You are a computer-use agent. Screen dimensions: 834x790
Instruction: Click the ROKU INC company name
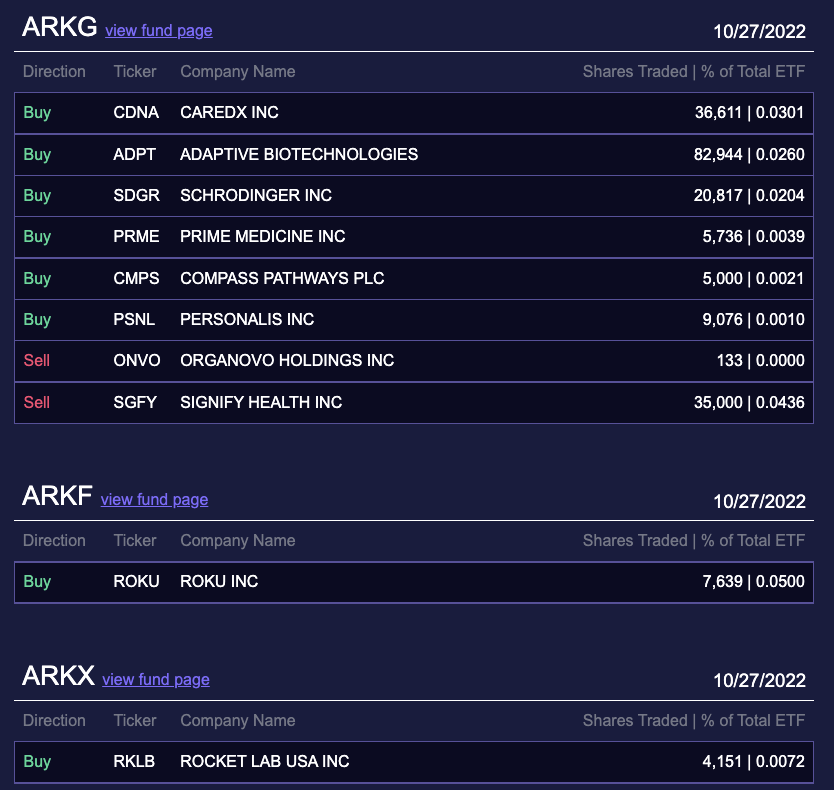219,581
